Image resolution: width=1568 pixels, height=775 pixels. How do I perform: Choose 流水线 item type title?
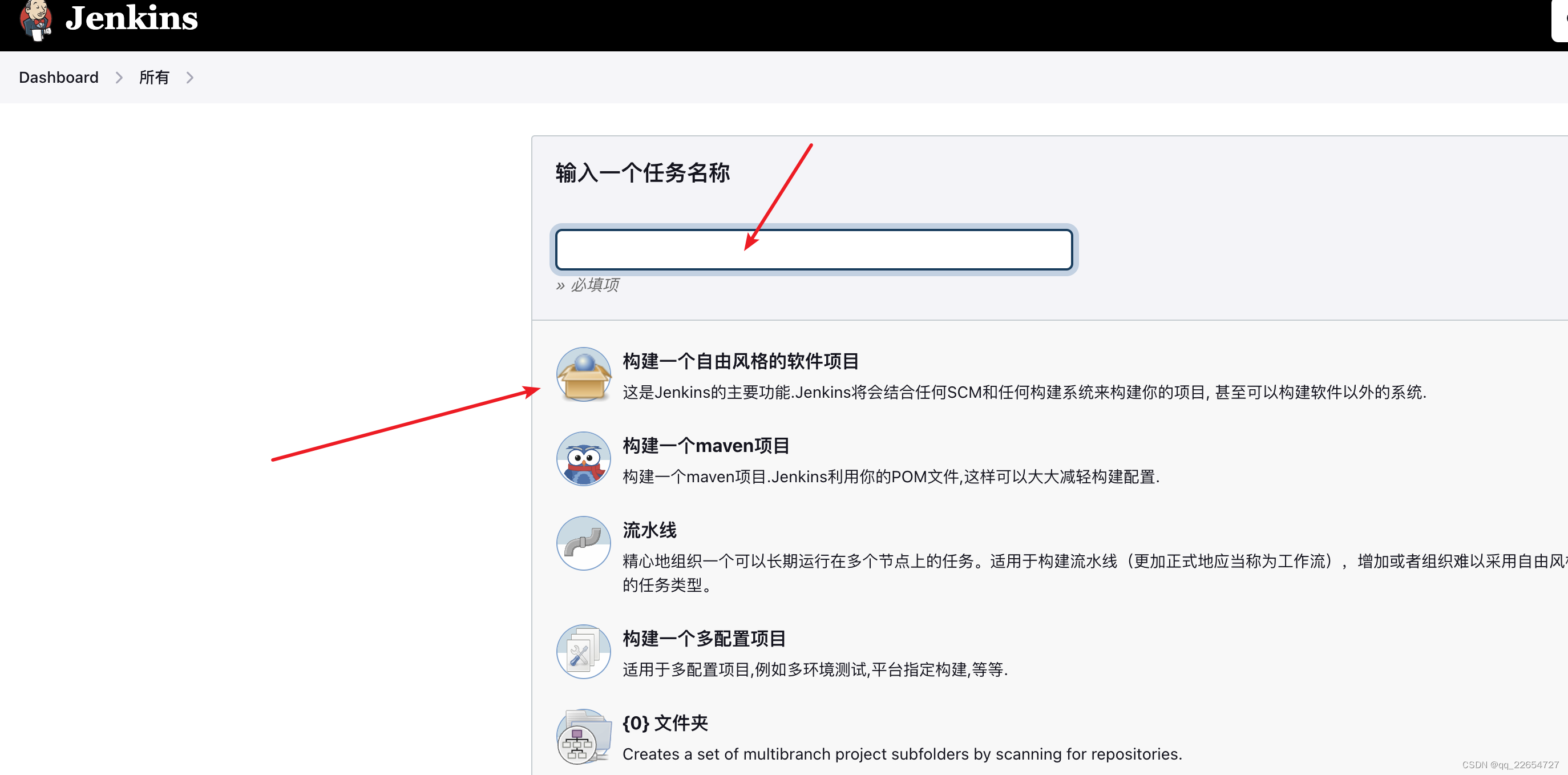click(649, 530)
